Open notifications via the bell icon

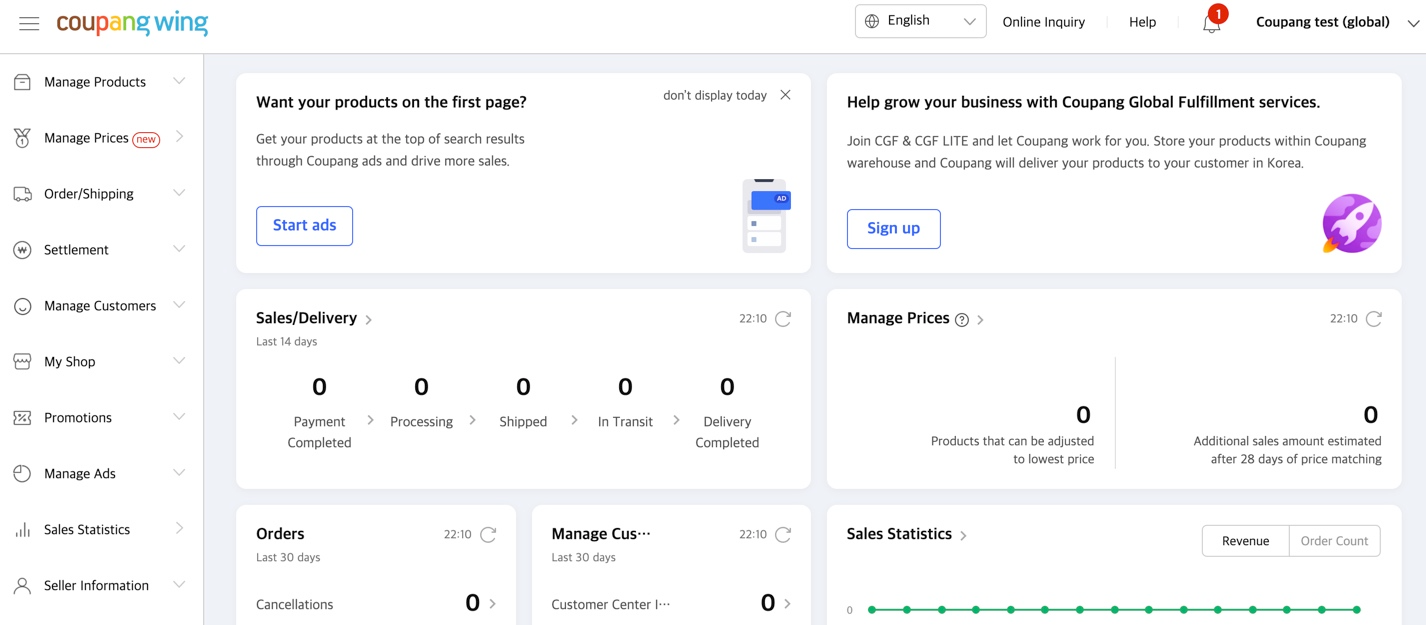[1211, 22]
